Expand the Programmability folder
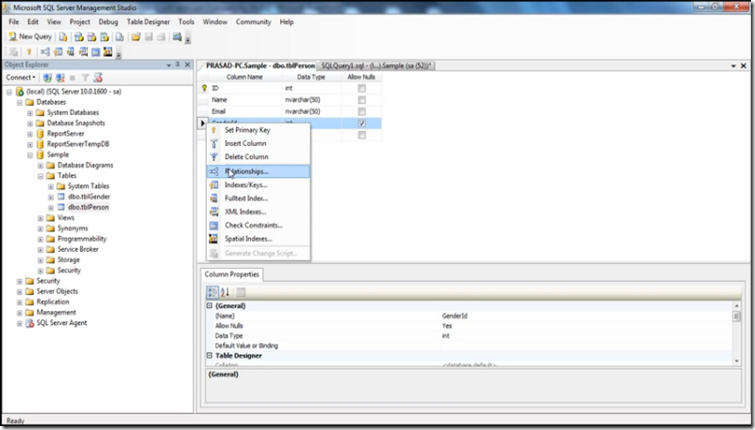The height and width of the screenshot is (430, 755). [40, 239]
